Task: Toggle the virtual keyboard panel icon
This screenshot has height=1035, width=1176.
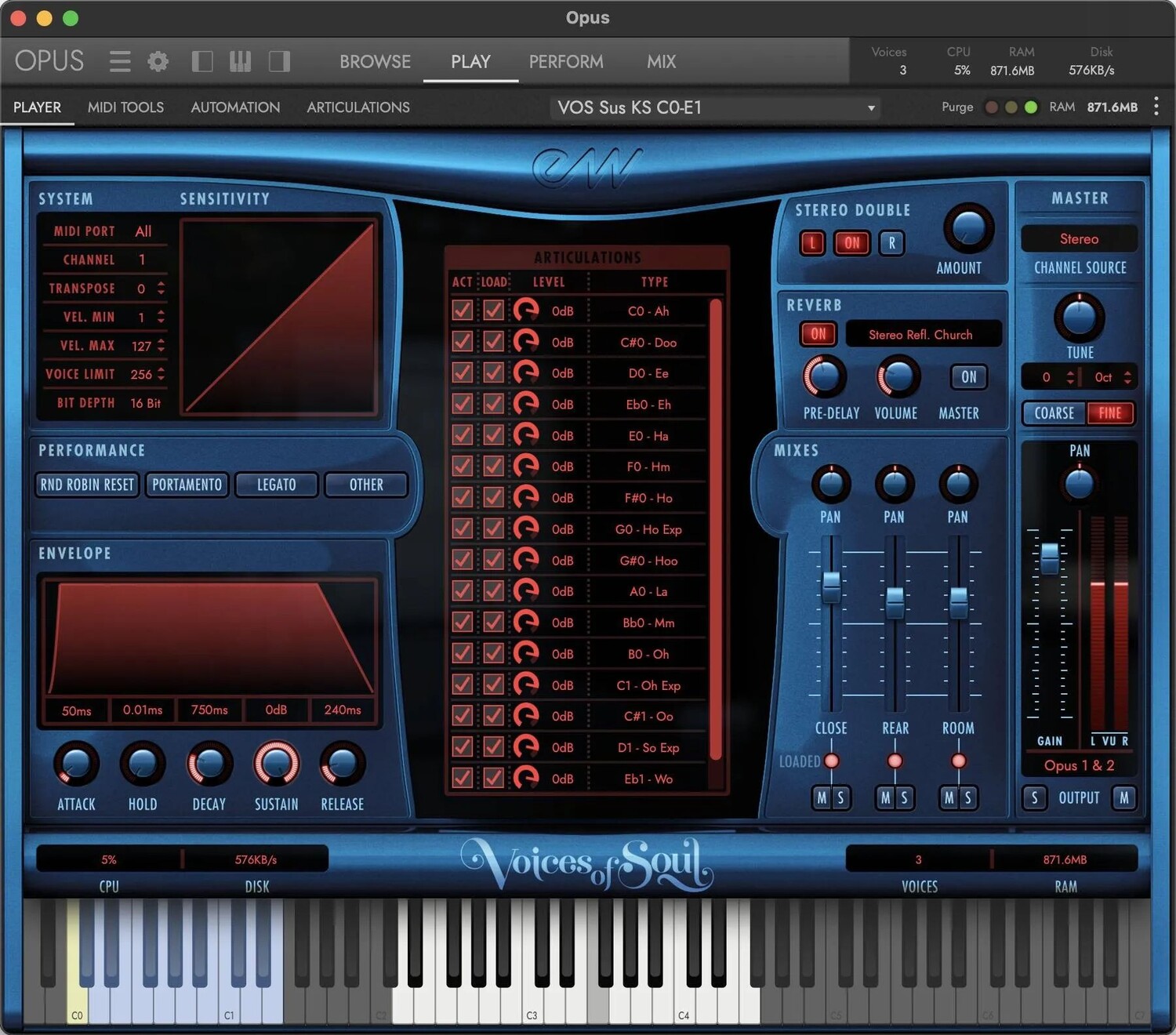Action: (240, 61)
